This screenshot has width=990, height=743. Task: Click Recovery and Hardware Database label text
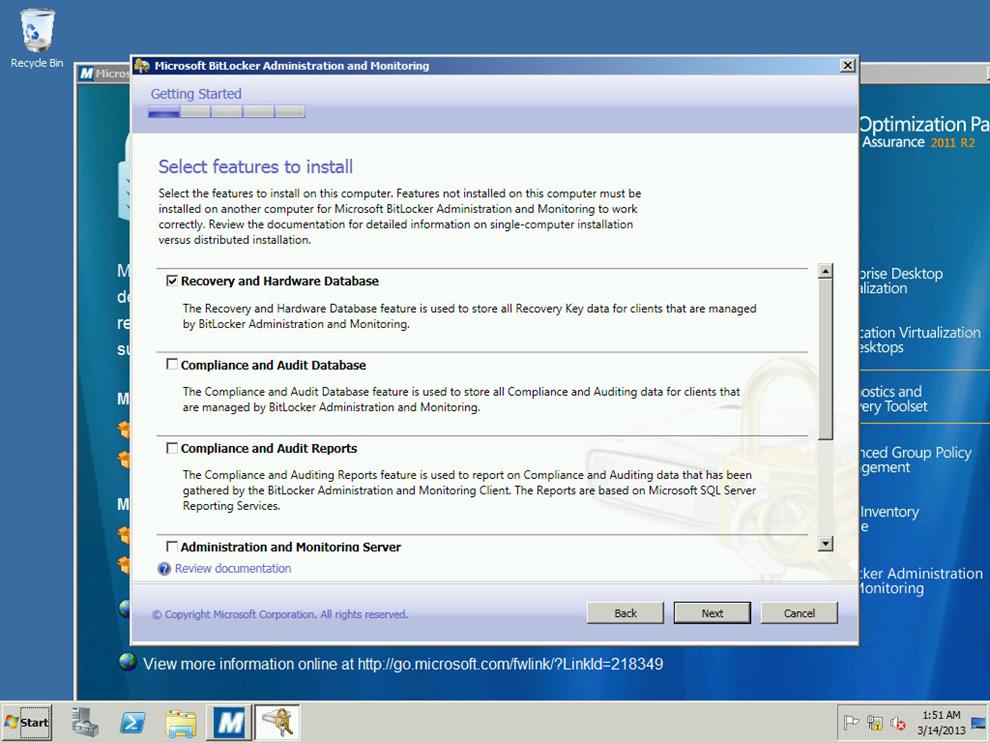click(x=280, y=281)
